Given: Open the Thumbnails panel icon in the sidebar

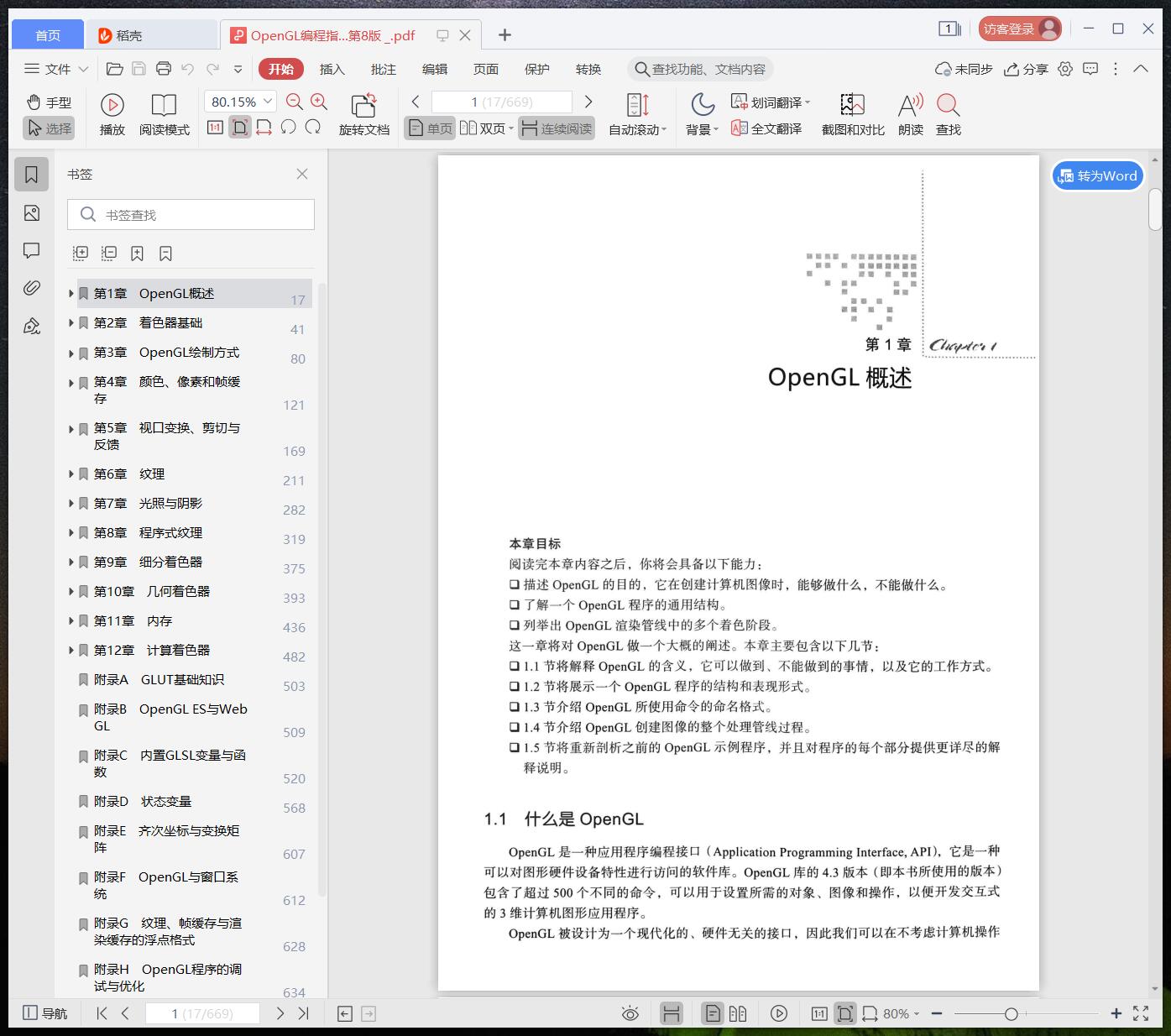Looking at the screenshot, I should (x=32, y=213).
